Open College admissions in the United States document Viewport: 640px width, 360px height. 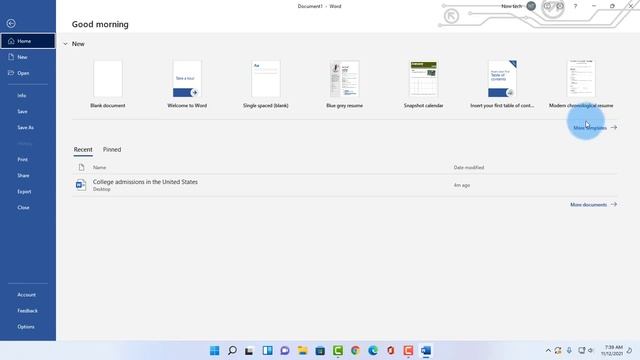coord(344,185)
